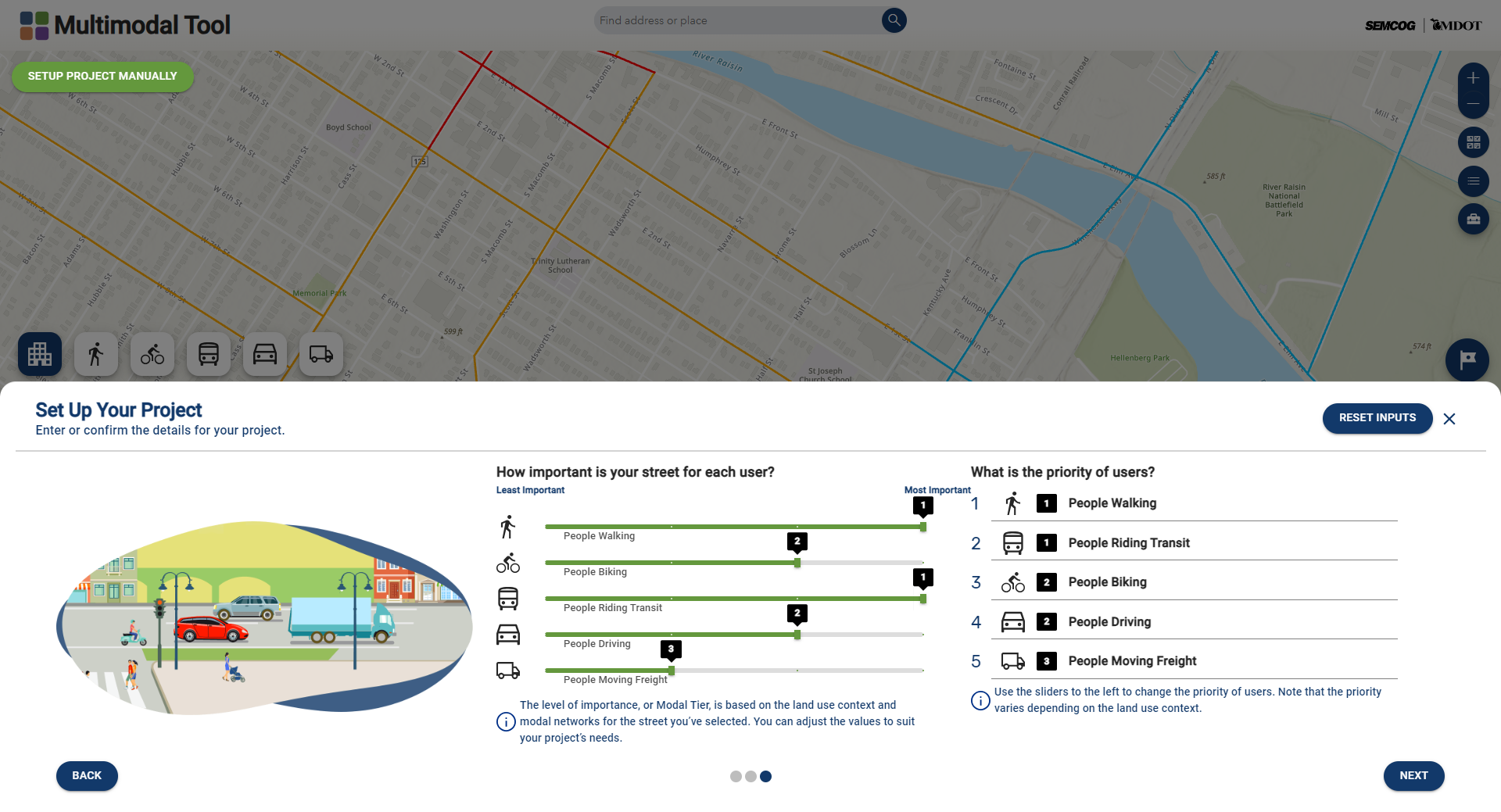Viewport: 1501px width, 812px height.
Task: Select the walking network map icon
Action: click(x=96, y=354)
